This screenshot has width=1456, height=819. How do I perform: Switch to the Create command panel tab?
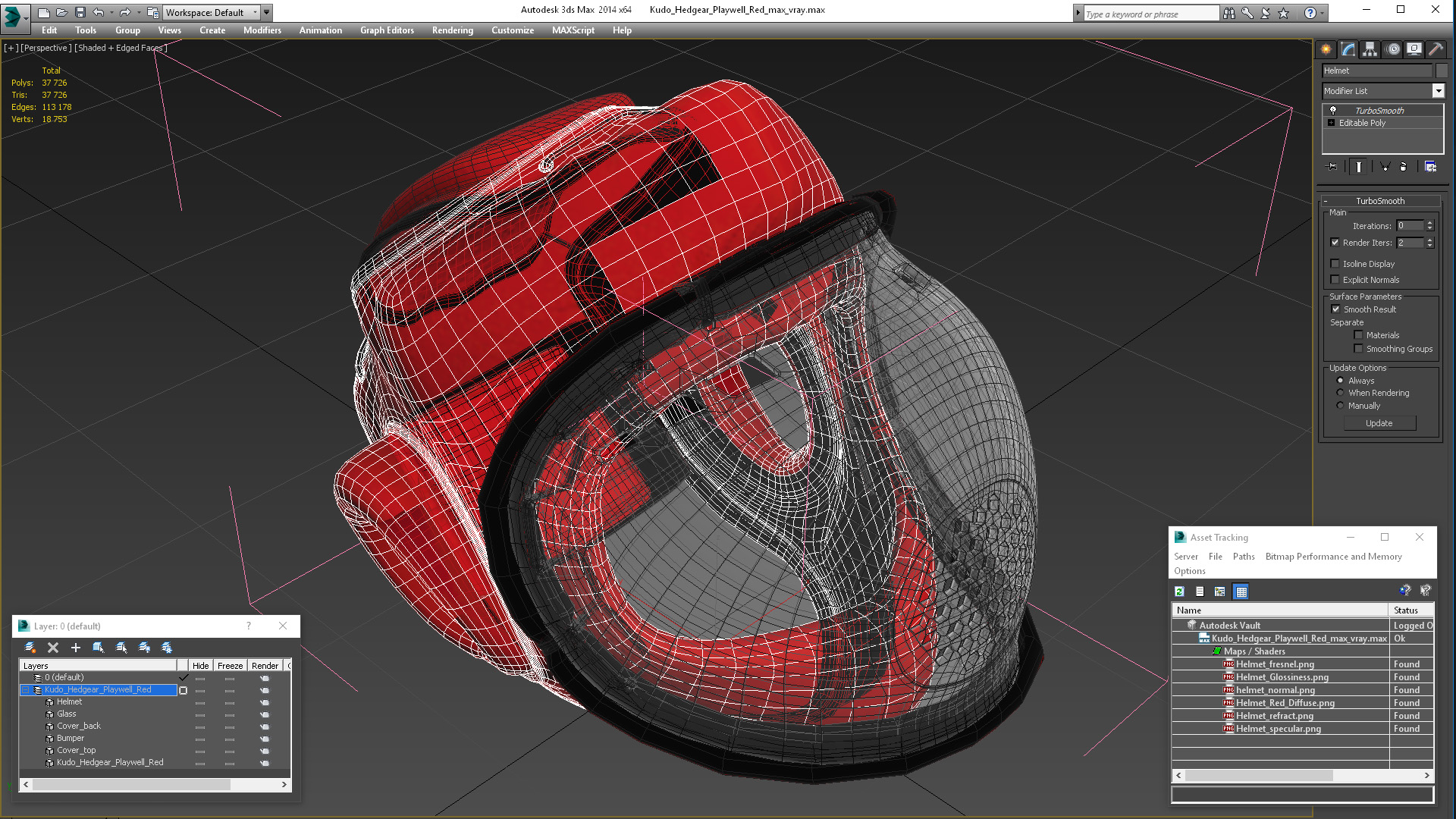1326,49
